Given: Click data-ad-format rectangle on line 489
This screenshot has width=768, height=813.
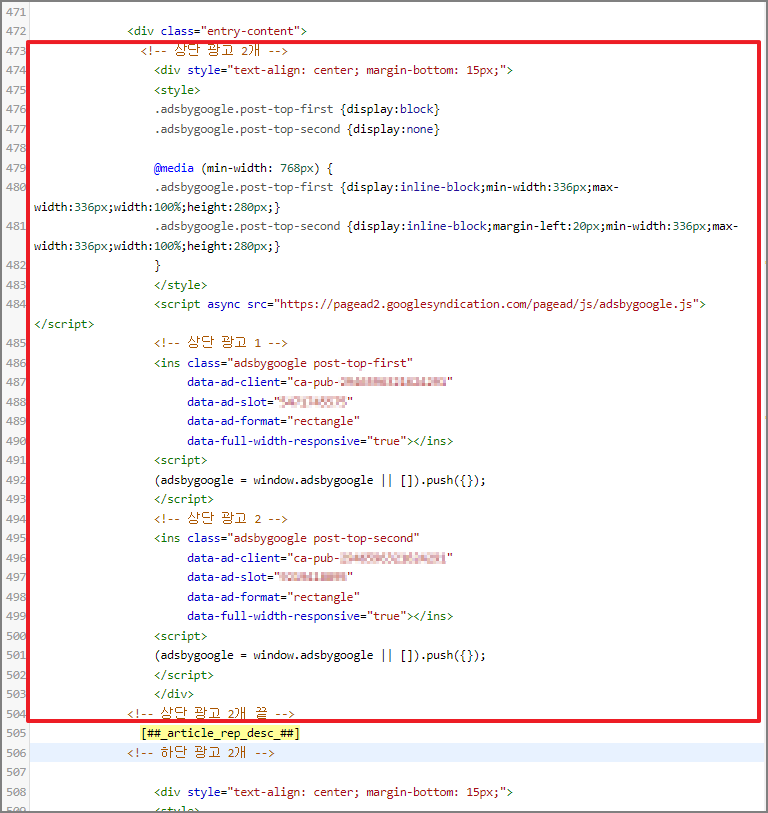Looking at the screenshot, I should (x=273, y=421).
